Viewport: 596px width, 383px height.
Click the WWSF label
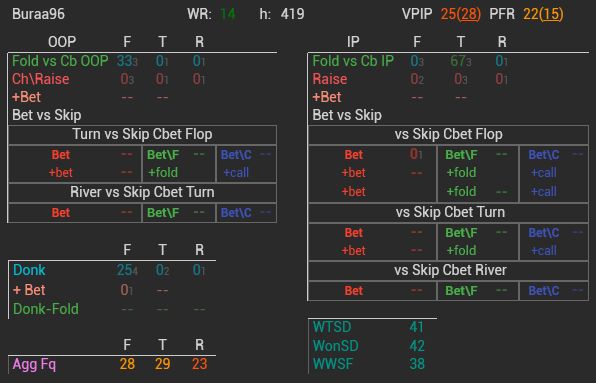point(333,364)
